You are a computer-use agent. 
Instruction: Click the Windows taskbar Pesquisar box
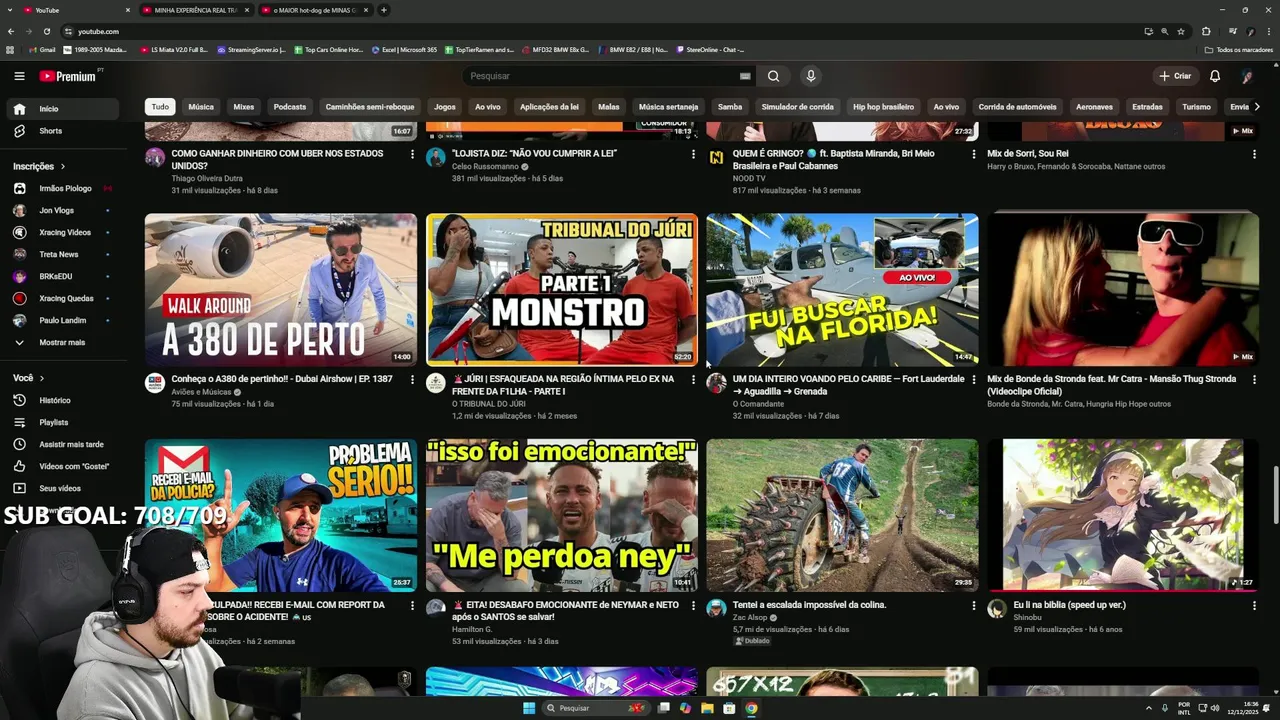pyautogui.click(x=594, y=708)
